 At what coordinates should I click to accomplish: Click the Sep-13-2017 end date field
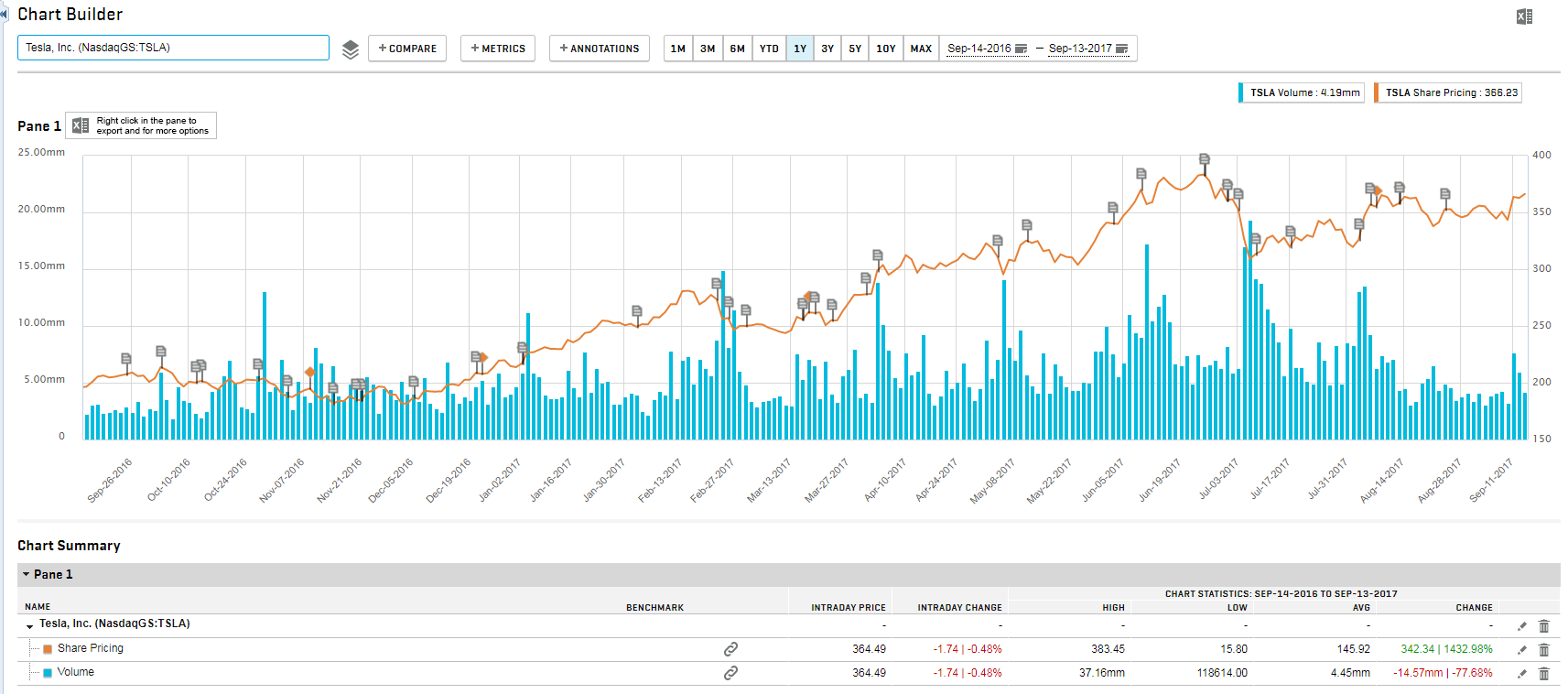click(x=1080, y=49)
